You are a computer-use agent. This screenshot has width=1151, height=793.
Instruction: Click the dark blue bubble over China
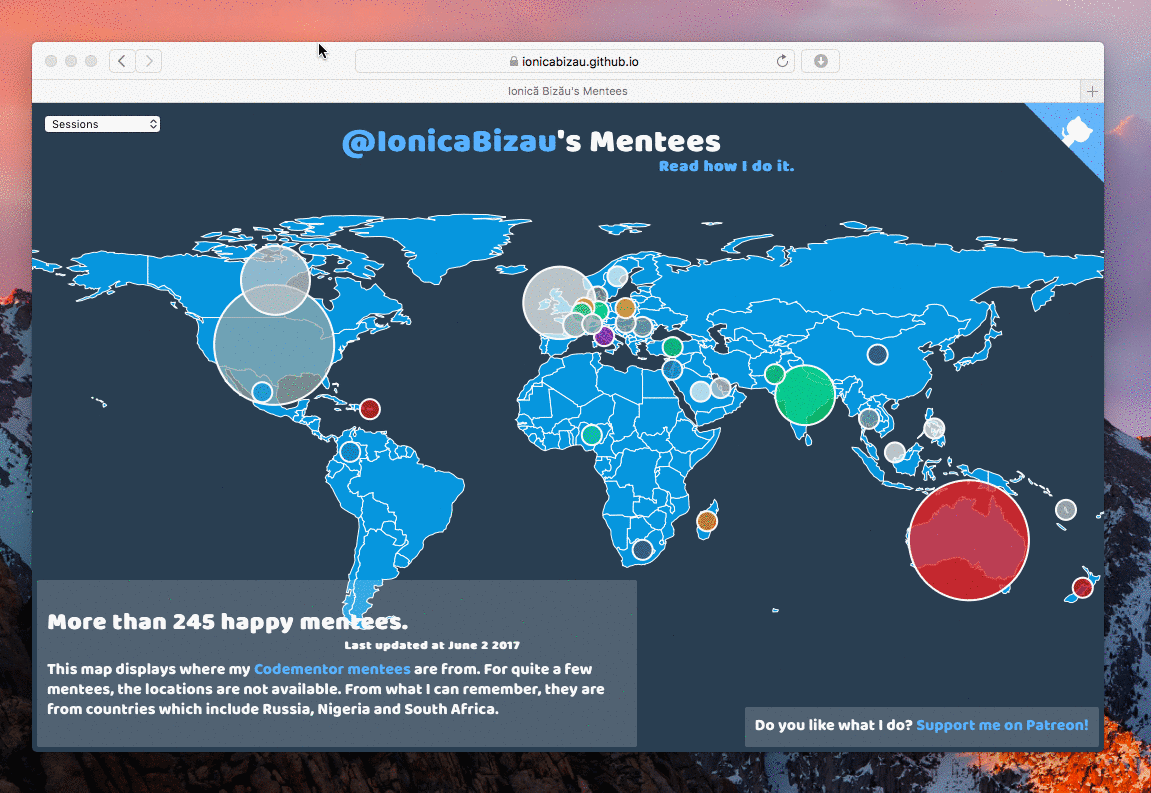[877, 355]
